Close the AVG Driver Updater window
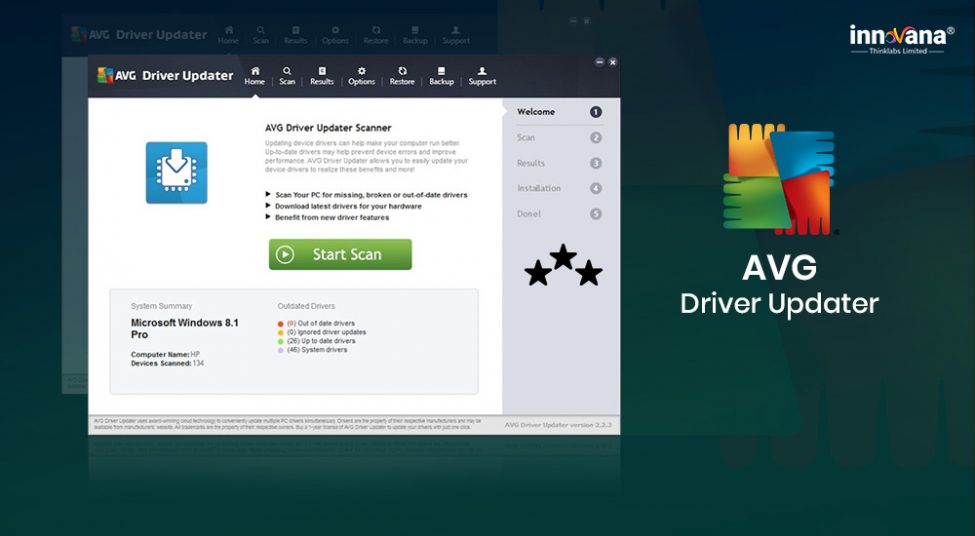975x536 pixels. (612, 62)
